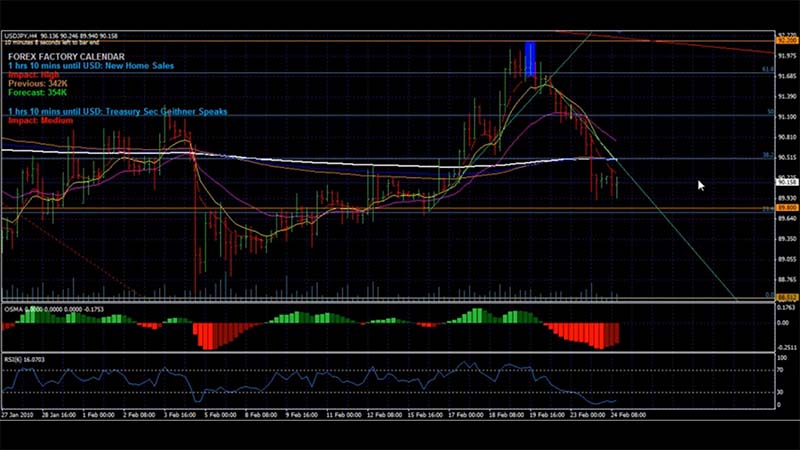The height and width of the screenshot is (450, 800).
Task: Click the 70 level on RSI scale
Action: tap(780, 369)
